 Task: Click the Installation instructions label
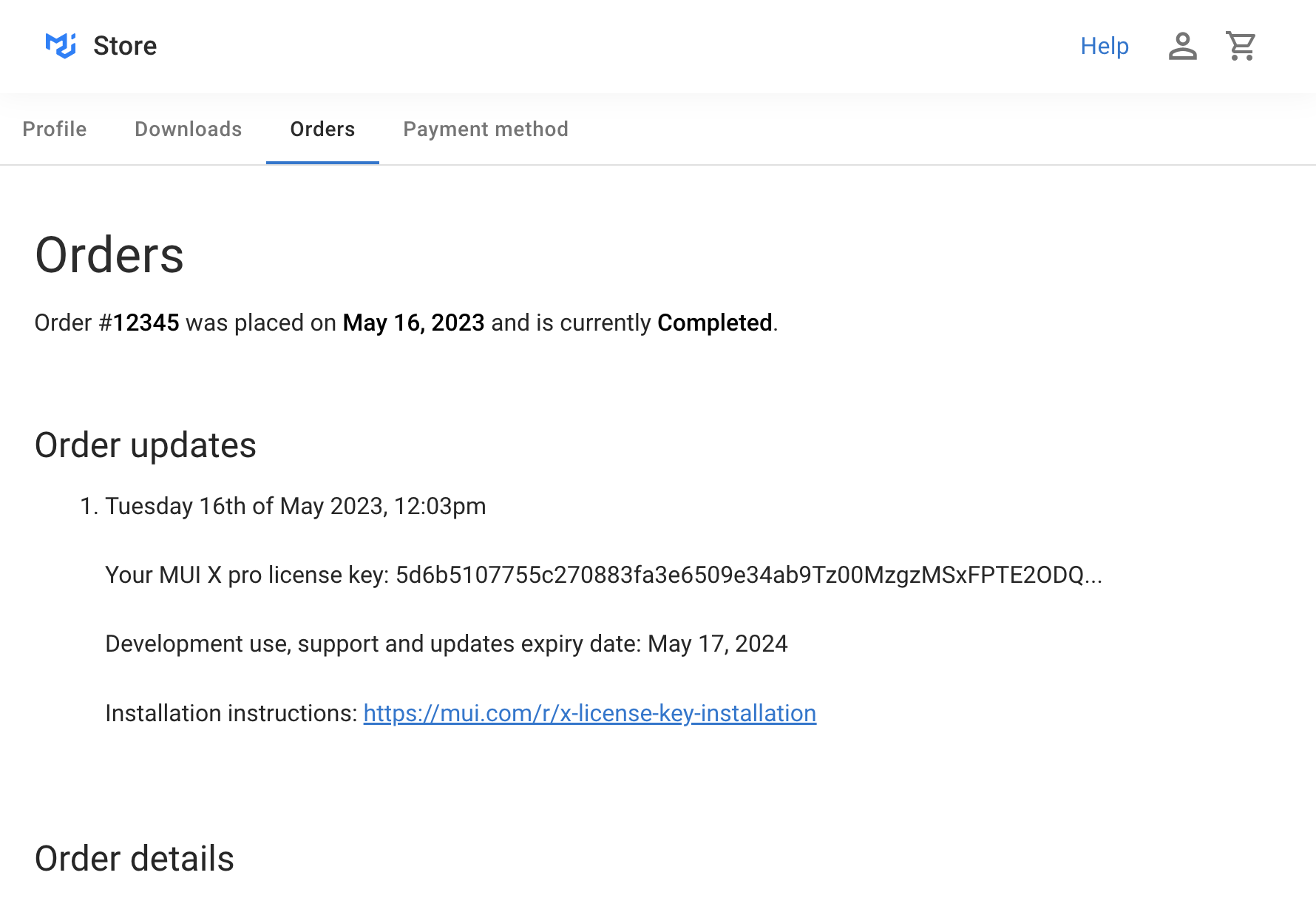pos(231,713)
